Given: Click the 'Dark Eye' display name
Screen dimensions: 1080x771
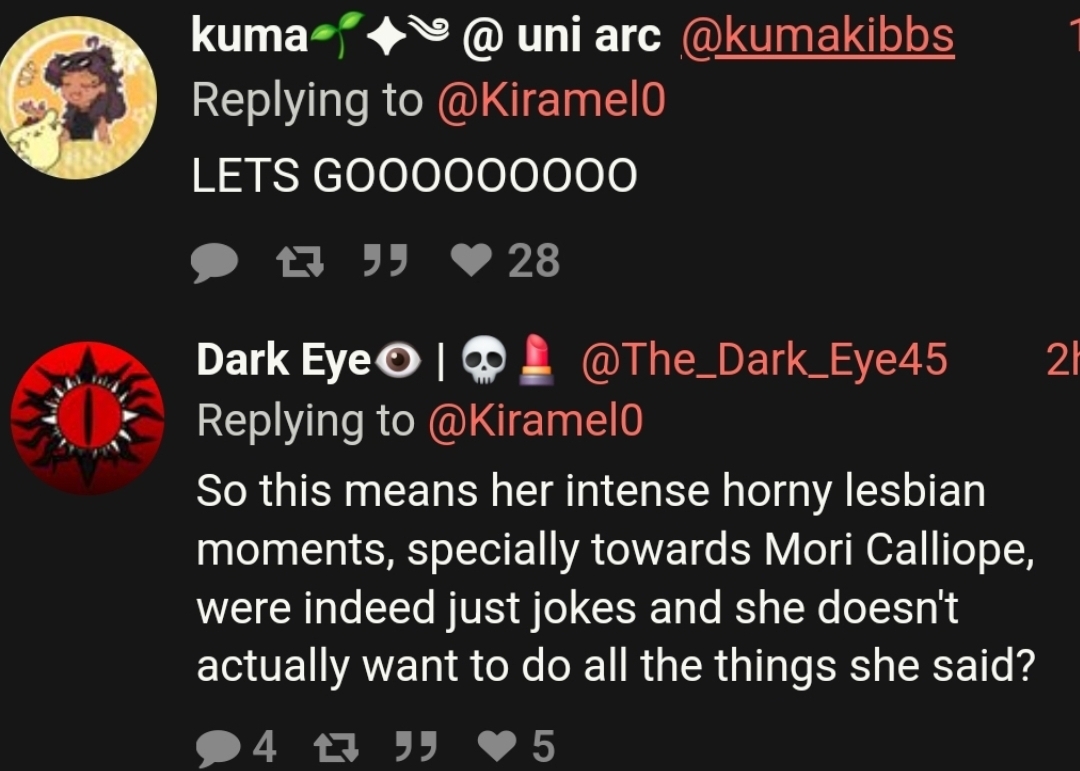Looking at the screenshot, I should 375,360.
